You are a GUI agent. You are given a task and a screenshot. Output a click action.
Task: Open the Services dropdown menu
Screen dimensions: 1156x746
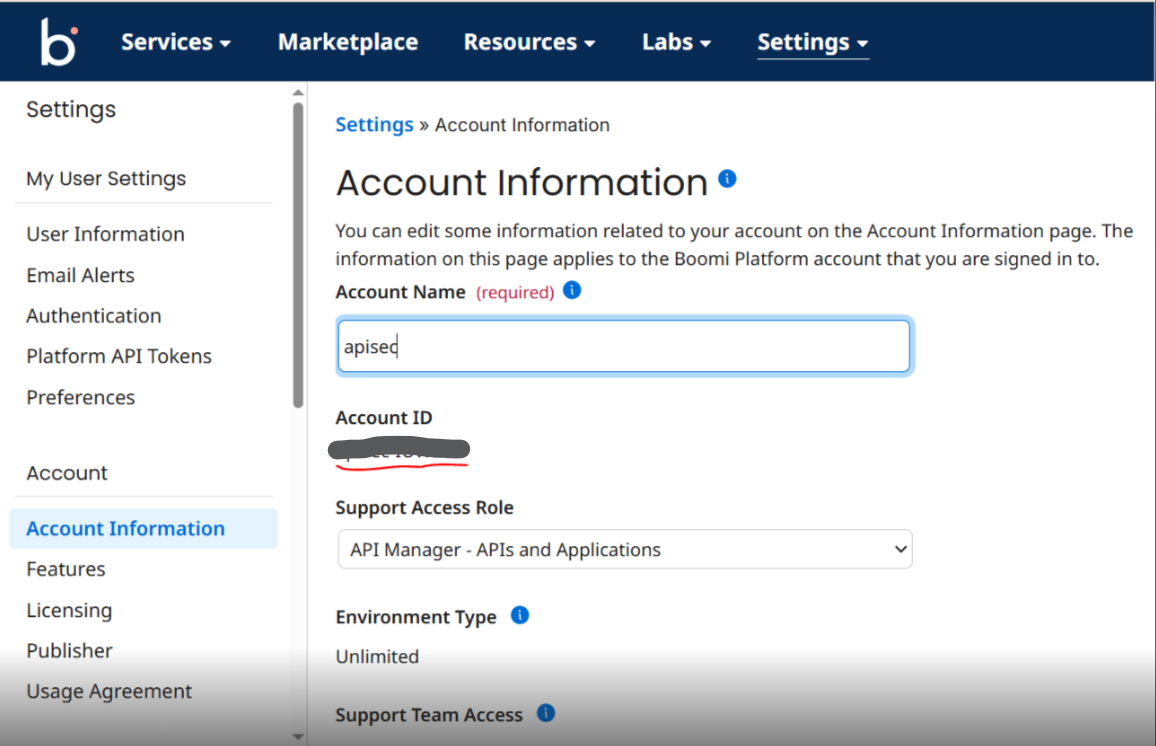point(176,42)
